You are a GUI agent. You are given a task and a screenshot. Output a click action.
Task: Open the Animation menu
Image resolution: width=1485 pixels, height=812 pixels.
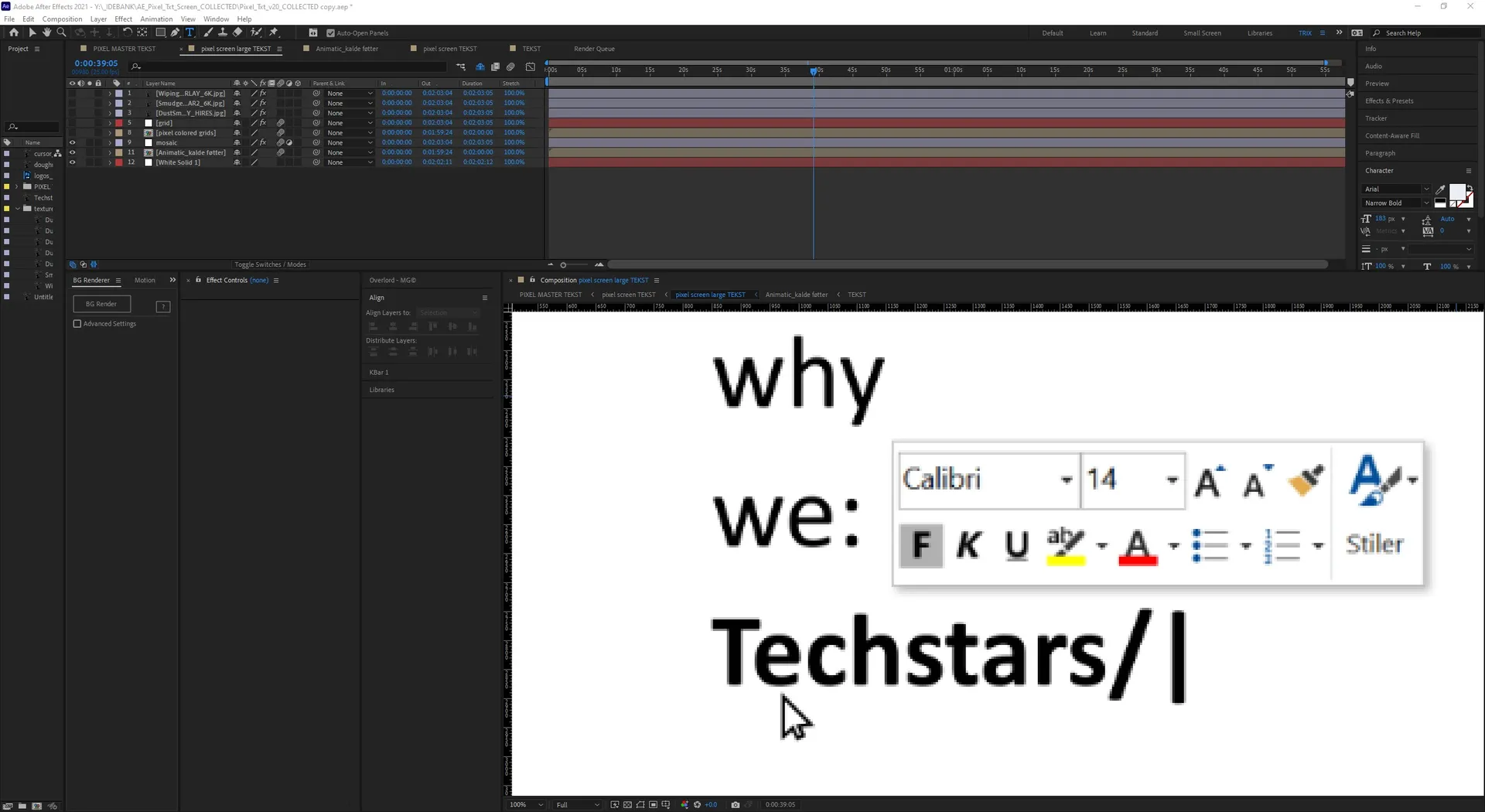click(156, 19)
